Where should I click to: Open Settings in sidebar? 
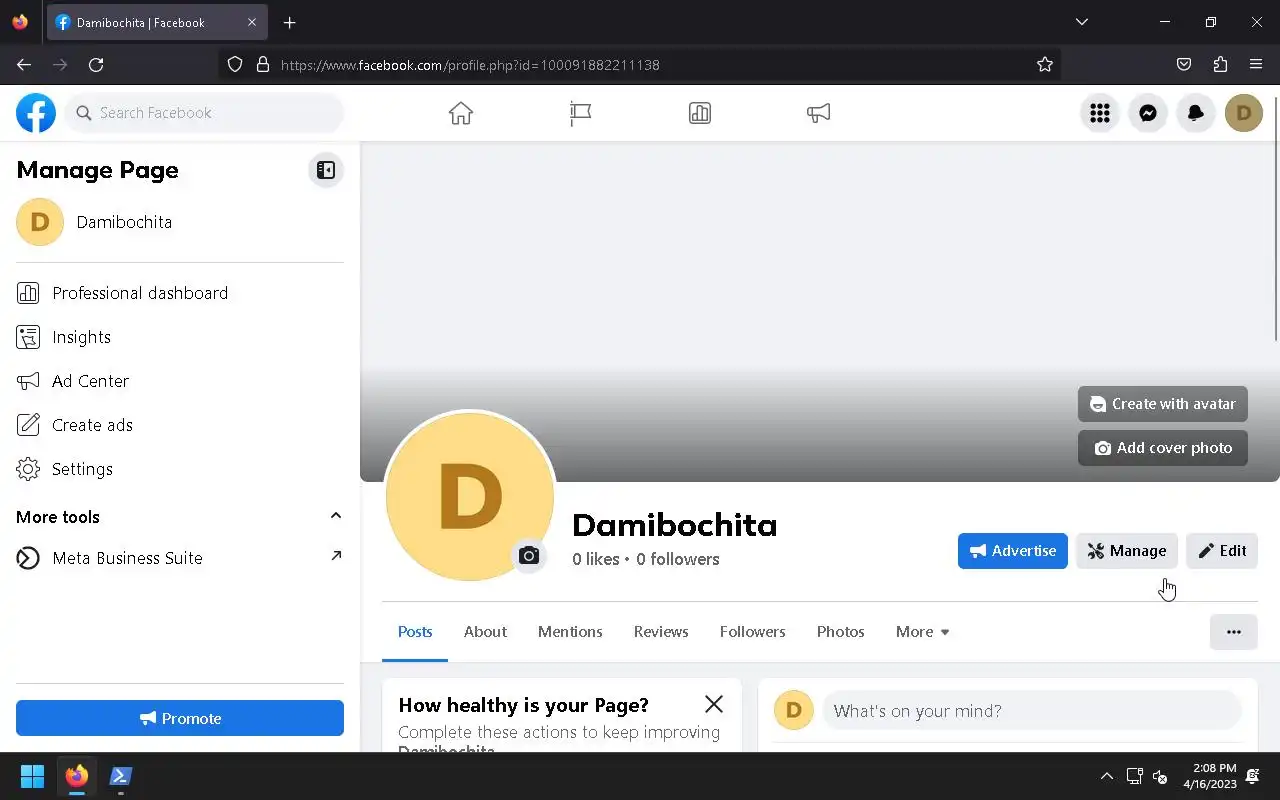tap(180, 469)
